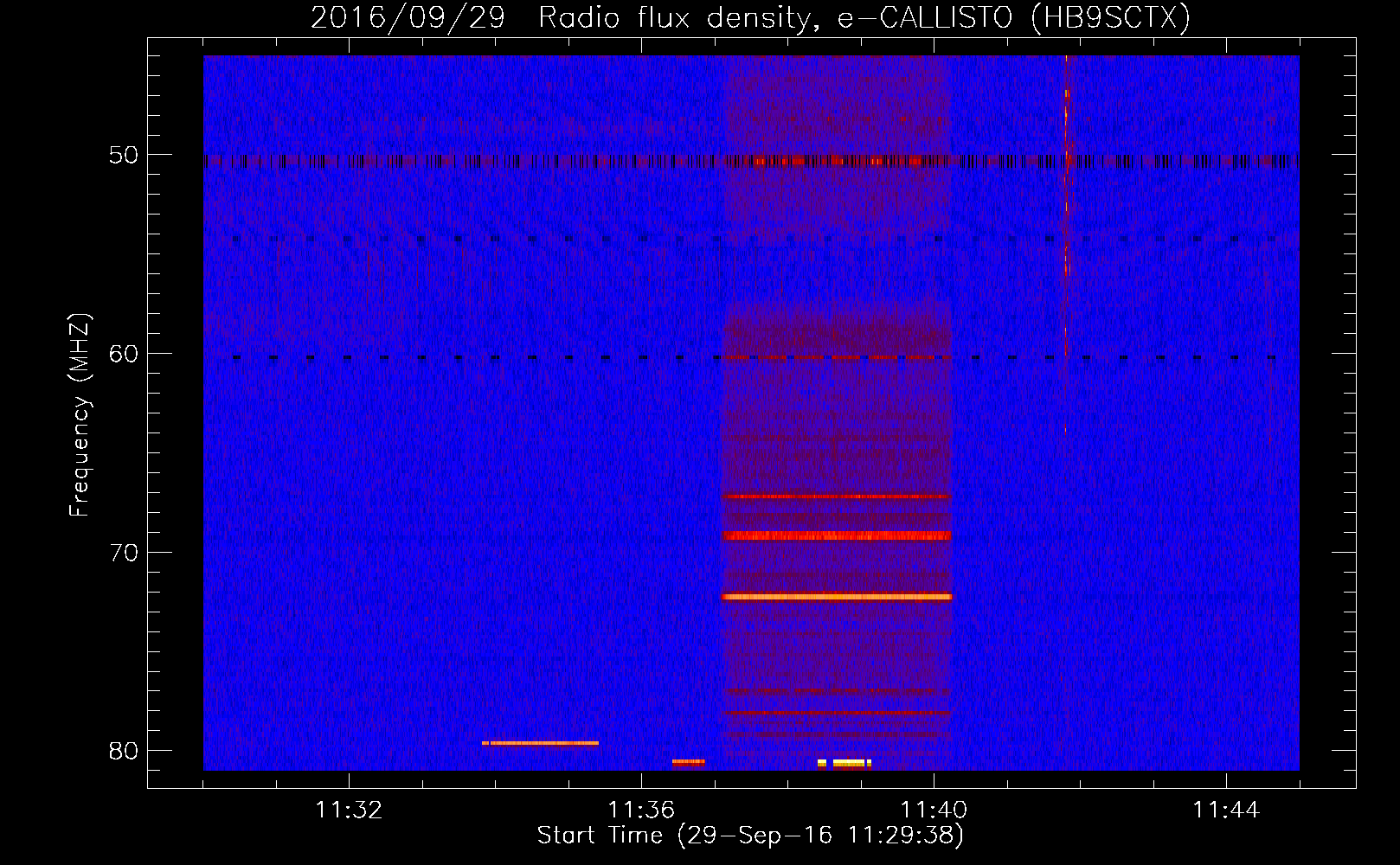Click the vertical red spike near 11:42
This screenshot has height=865, width=1400.
tap(1067, 167)
